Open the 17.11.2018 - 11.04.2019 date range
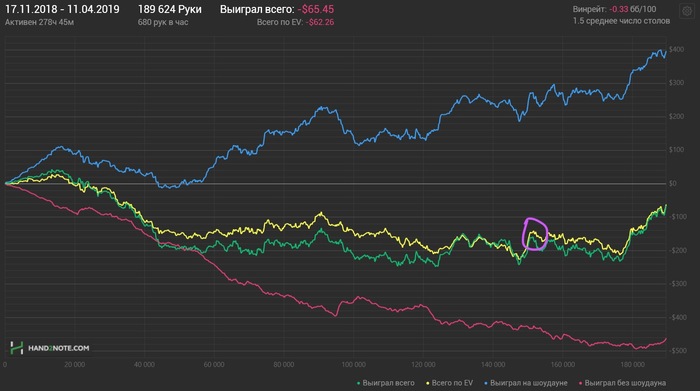 coord(62,9)
